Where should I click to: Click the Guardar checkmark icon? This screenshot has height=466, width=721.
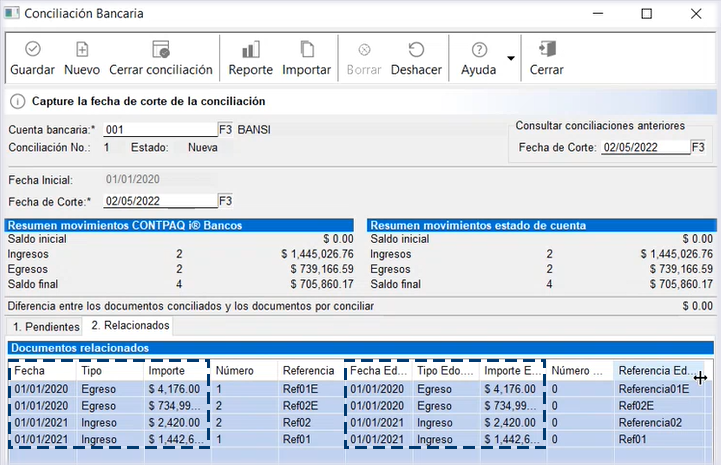tap(33, 49)
